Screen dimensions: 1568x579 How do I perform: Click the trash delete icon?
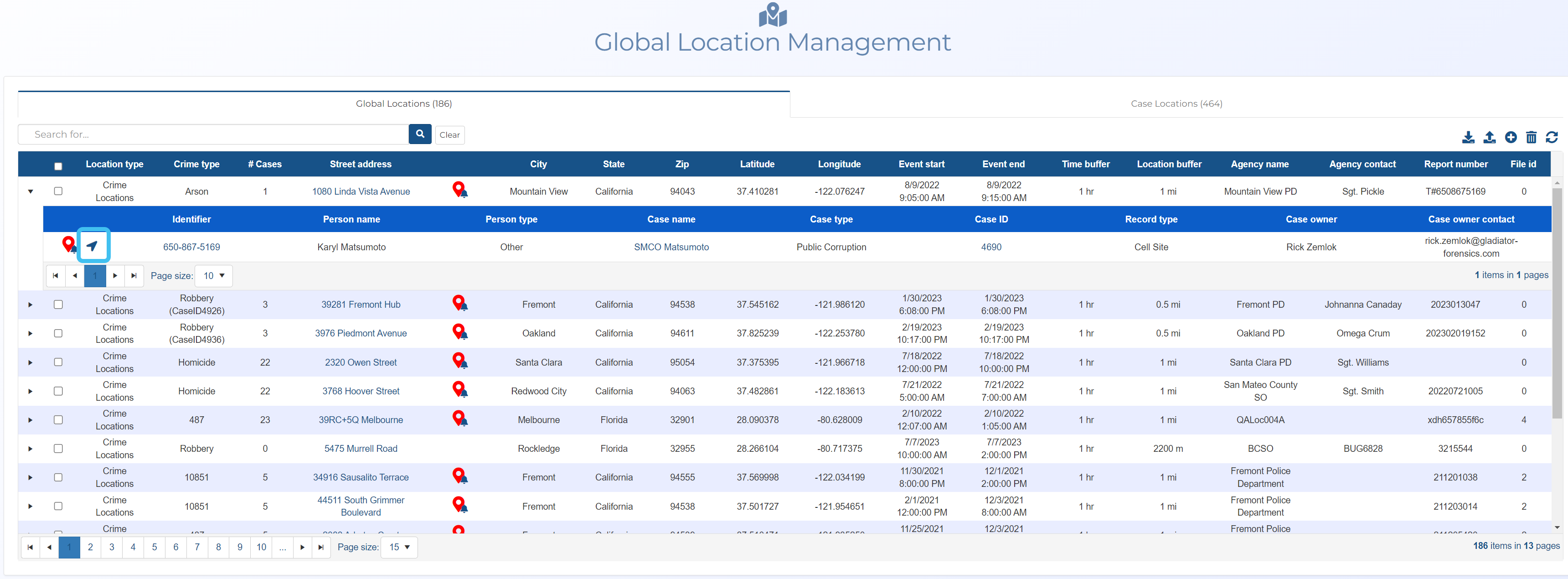1531,137
